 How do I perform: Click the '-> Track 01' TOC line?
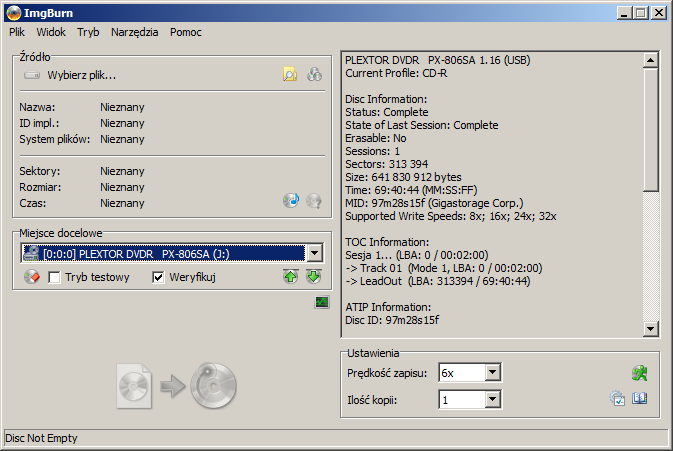(444, 268)
